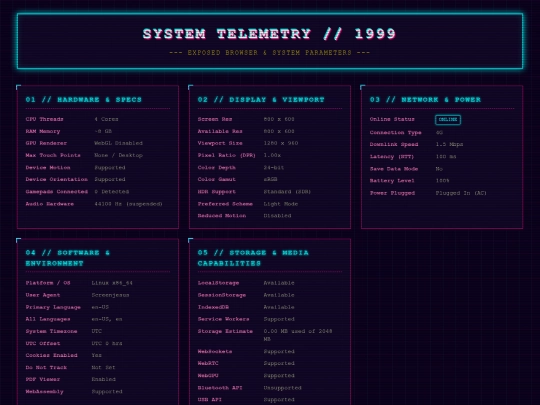Screen dimensions: 540x405
Task: Click the 'Max Touch Points' label
Action: click(53, 155)
